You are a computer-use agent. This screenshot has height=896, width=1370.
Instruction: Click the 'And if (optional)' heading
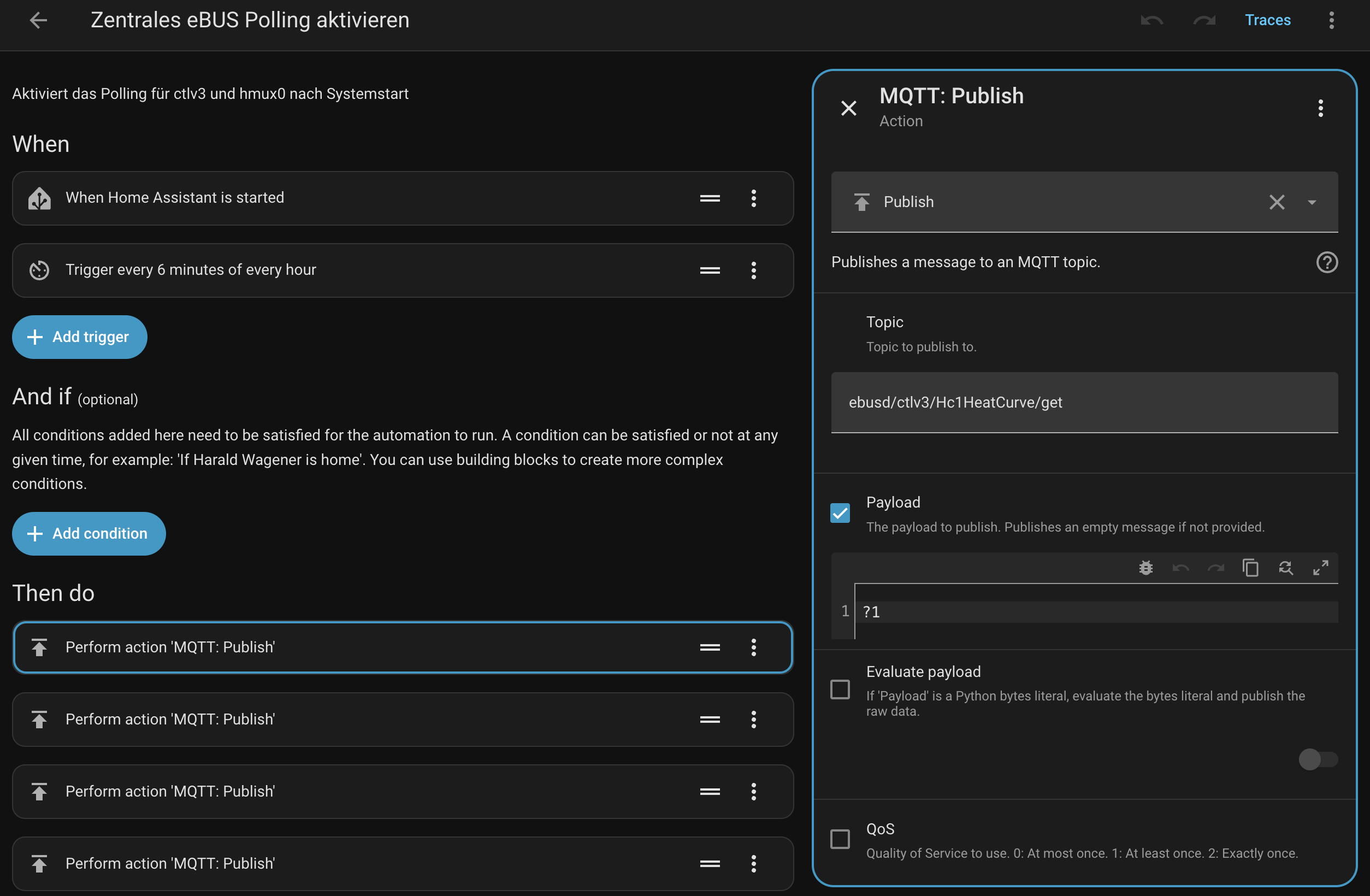(x=75, y=397)
